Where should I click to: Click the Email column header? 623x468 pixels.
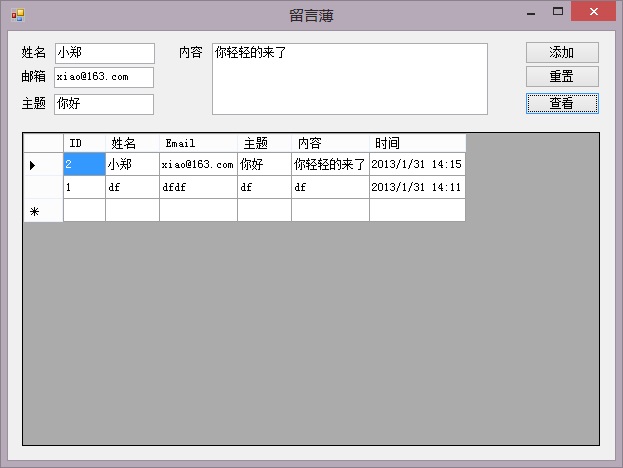coord(198,143)
